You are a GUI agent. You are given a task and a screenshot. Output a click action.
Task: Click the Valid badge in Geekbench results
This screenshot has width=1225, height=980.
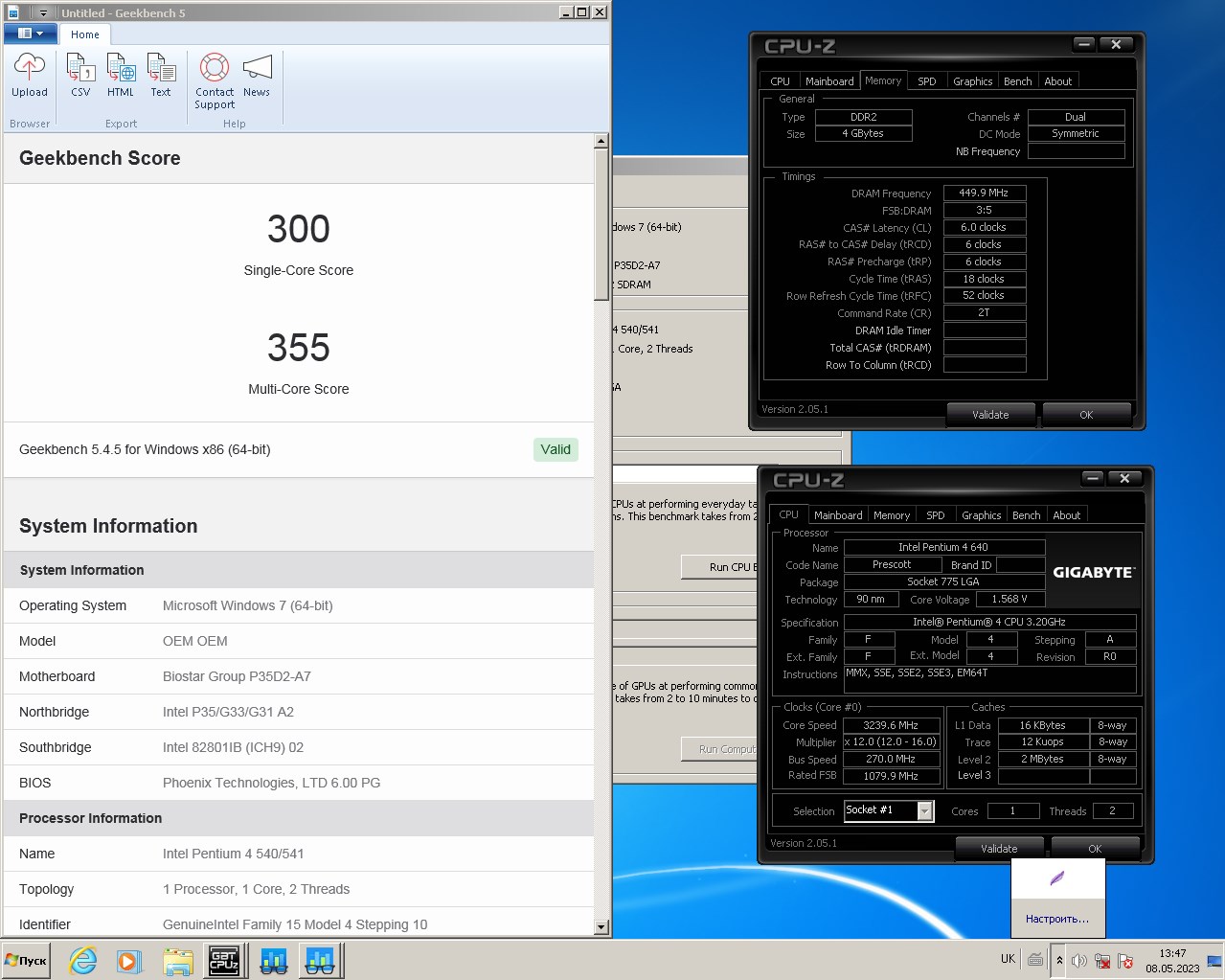click(556, 449)
